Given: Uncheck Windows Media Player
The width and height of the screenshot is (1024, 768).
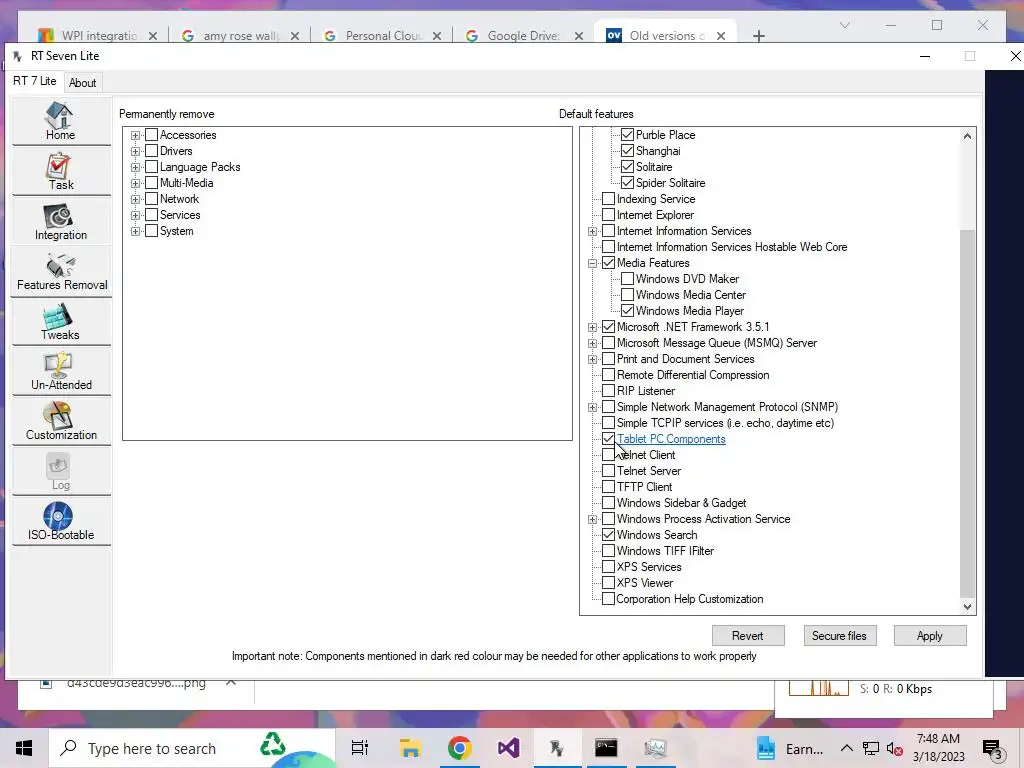Looking at the screenshot, I should point(628,311).
